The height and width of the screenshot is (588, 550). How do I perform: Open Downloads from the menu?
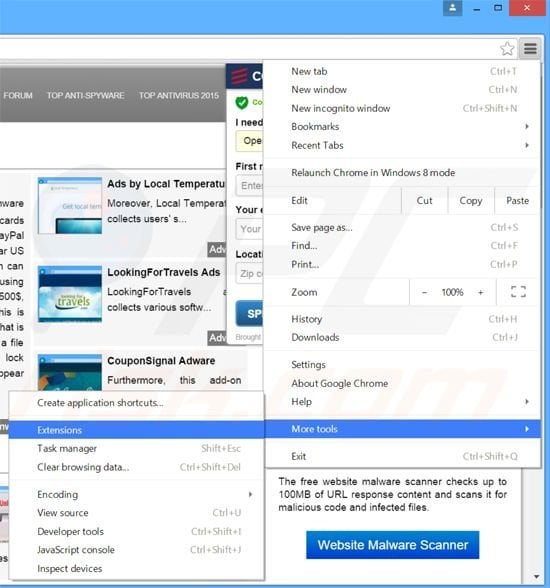pos(402,337)
